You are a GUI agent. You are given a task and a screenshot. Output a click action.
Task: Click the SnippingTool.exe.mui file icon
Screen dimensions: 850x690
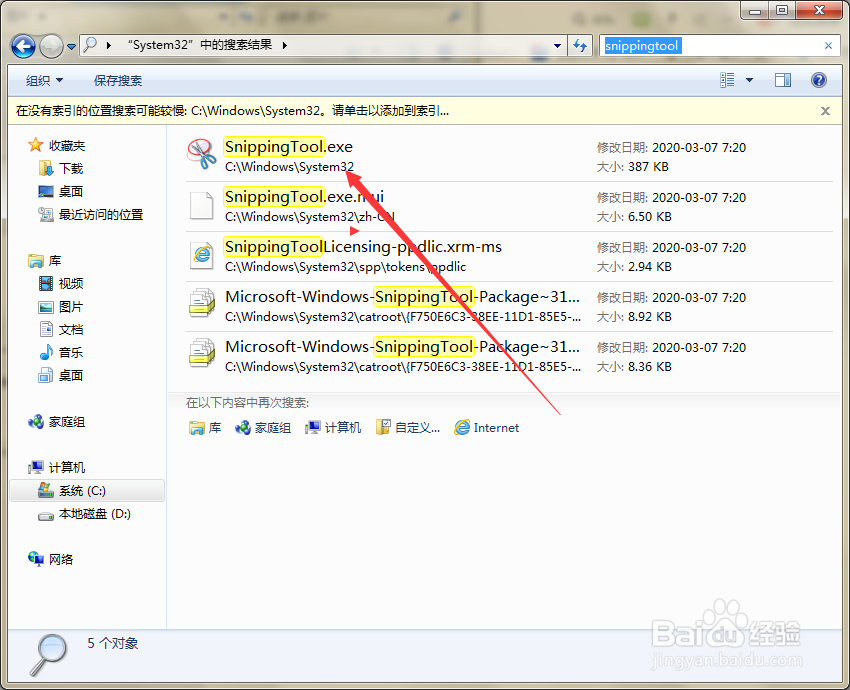[202, 205]
